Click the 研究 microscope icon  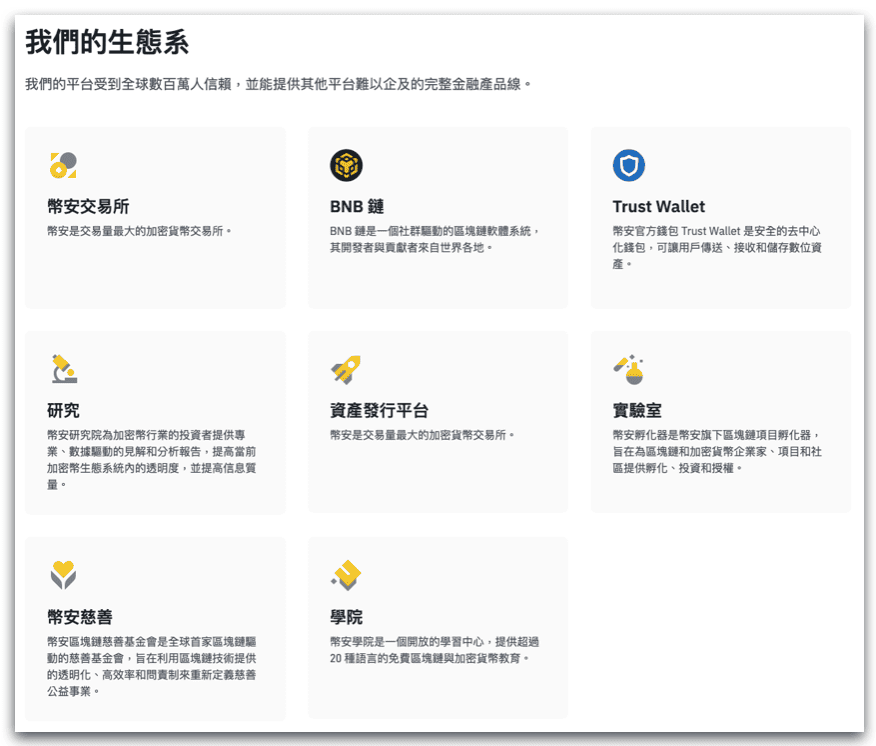pos(63,369)
